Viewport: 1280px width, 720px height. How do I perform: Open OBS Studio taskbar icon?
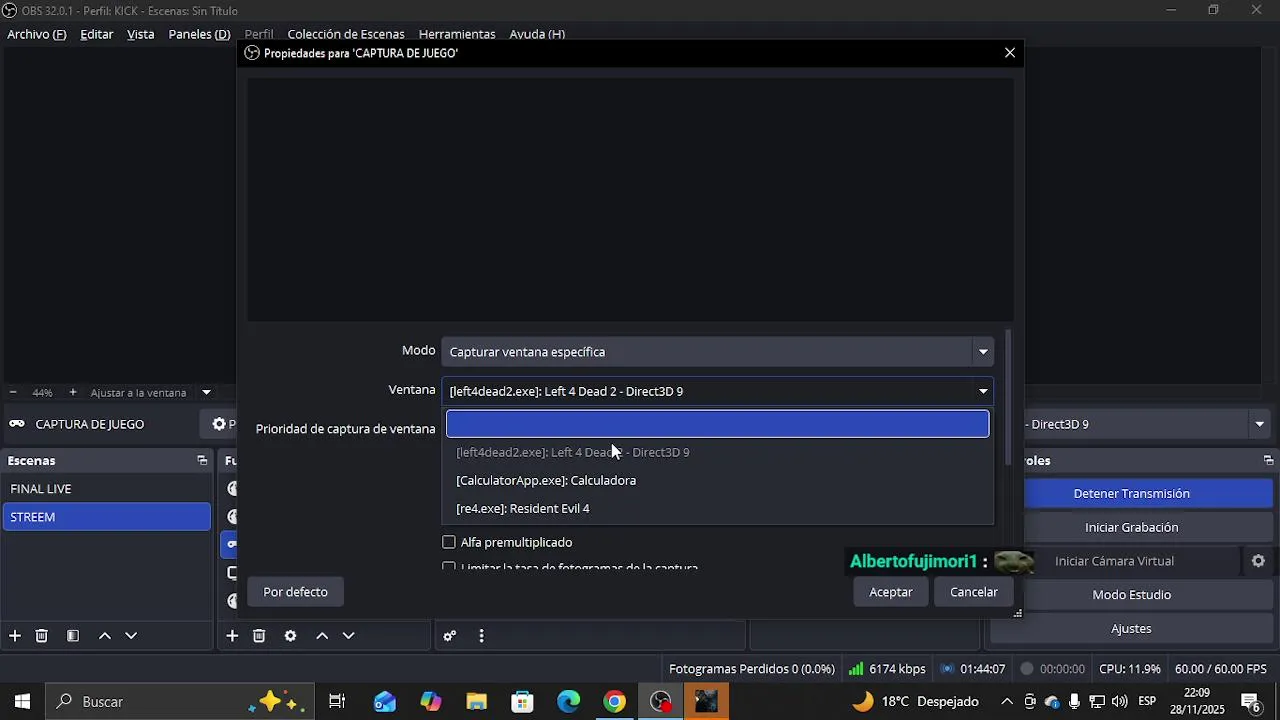click(661, 702)
